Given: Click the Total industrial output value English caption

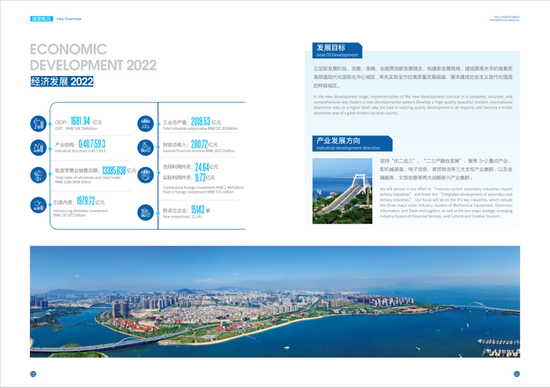Looking at the screenshot, I should pyautogui.click(x=200, y=129).
